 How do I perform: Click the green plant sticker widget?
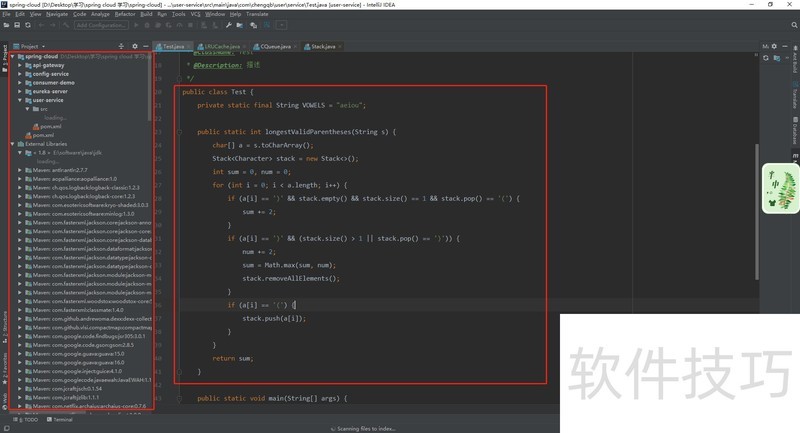coord(781,189)
